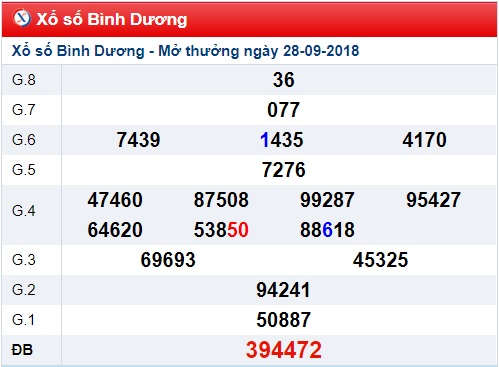Click G.6 number 7439
This screenshot has width=499, height=367.
[138, 140]
